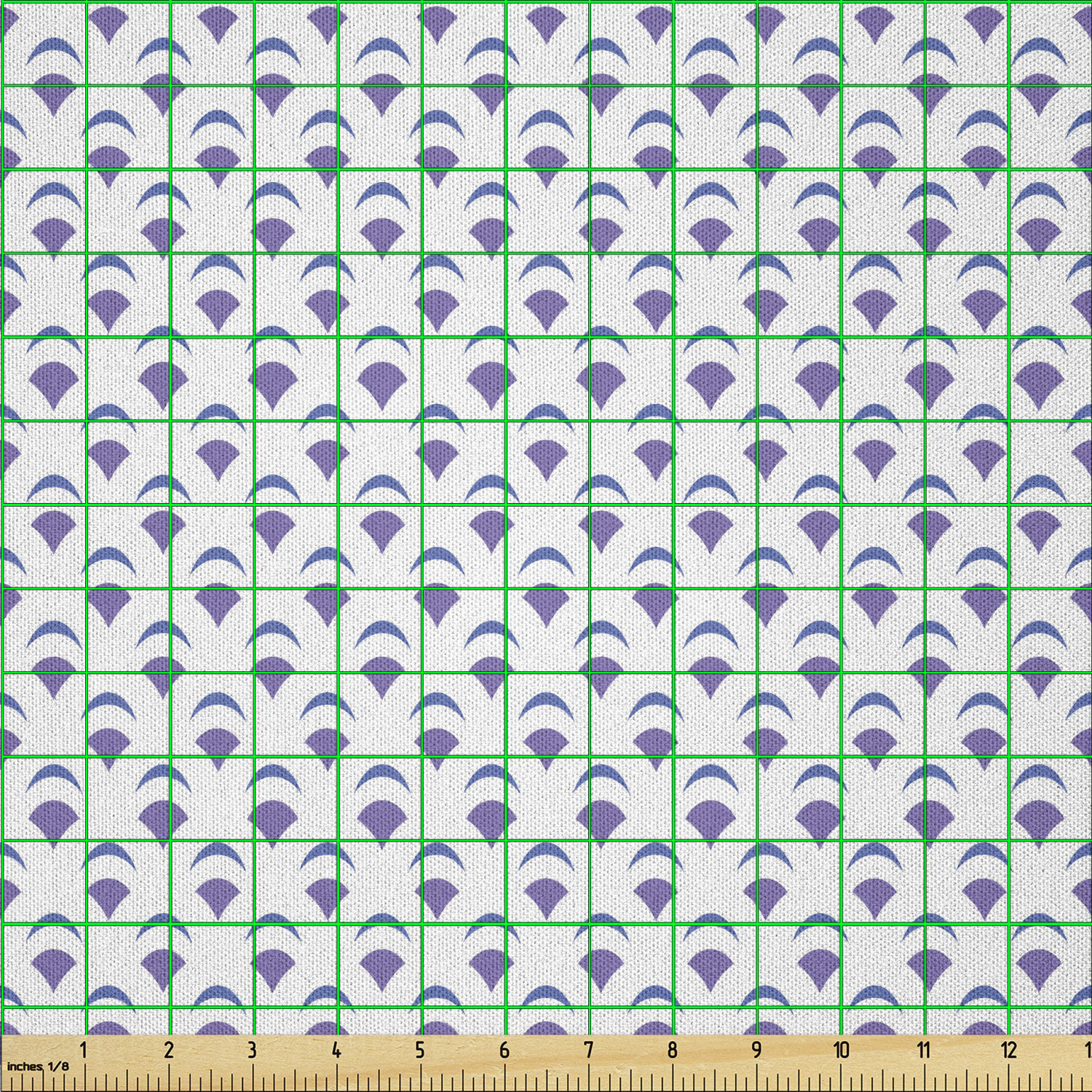The height and width of the screenshot is (1092, 1092).
Task: Select the ruler's 5 inch number
Action: click(420, 1050)
